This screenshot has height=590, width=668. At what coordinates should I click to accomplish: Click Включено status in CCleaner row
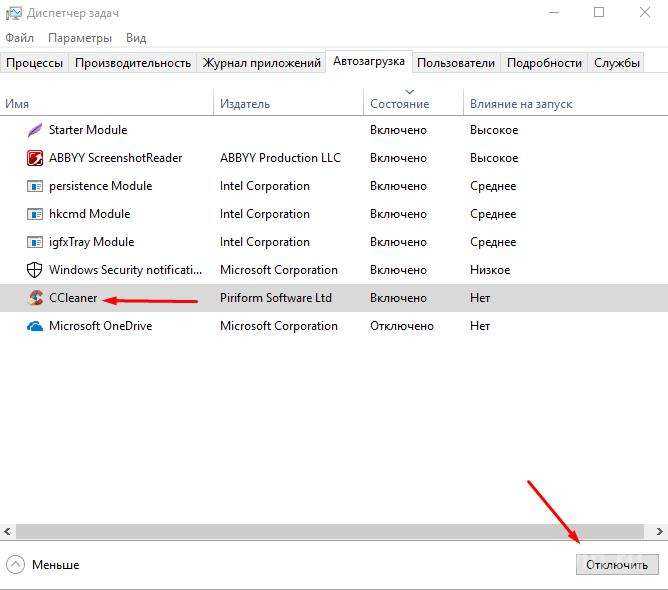click(x=398, y=298)
